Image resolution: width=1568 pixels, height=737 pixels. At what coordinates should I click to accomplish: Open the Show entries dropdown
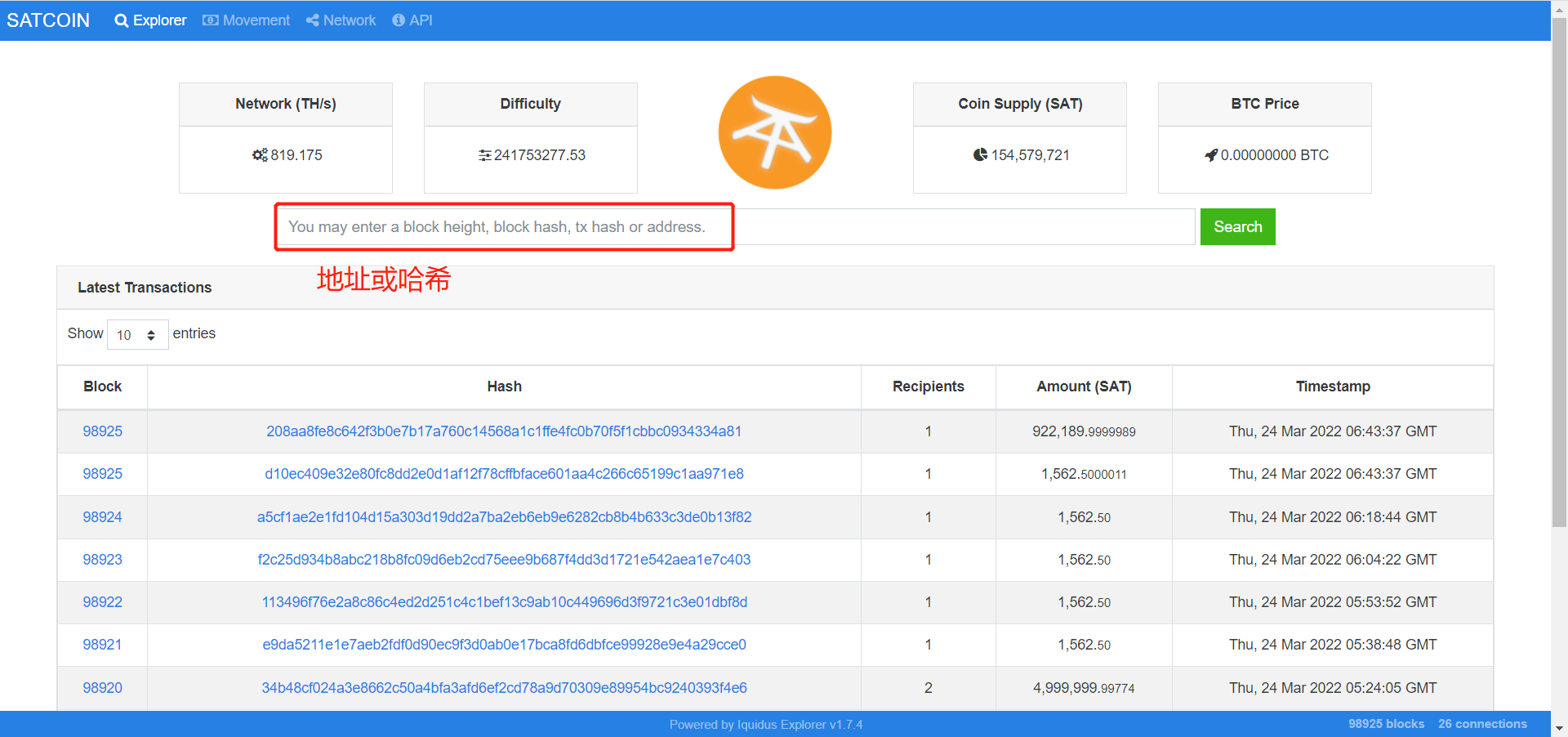(x=137, y=335)
